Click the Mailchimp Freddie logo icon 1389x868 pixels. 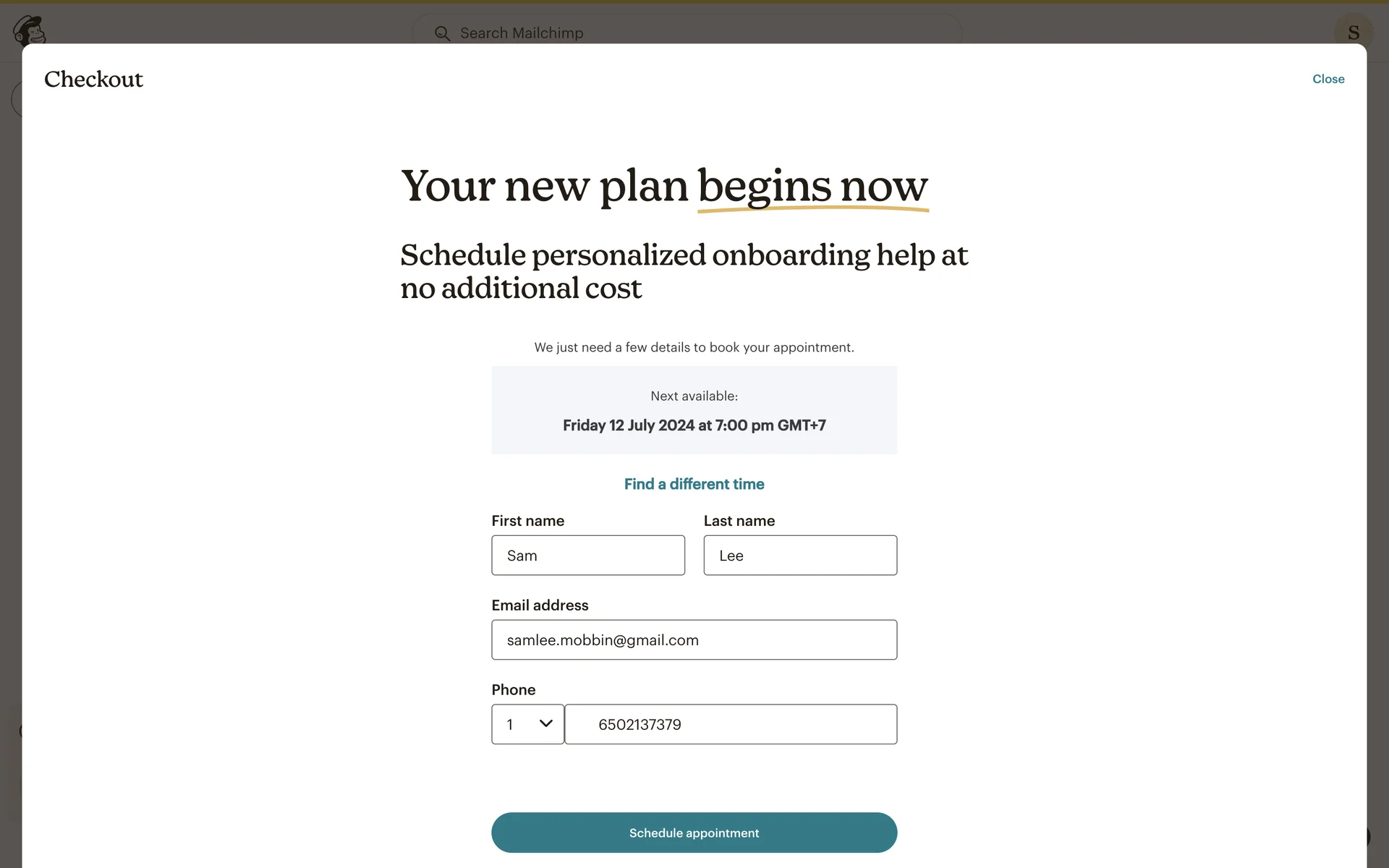click(29, 30)
